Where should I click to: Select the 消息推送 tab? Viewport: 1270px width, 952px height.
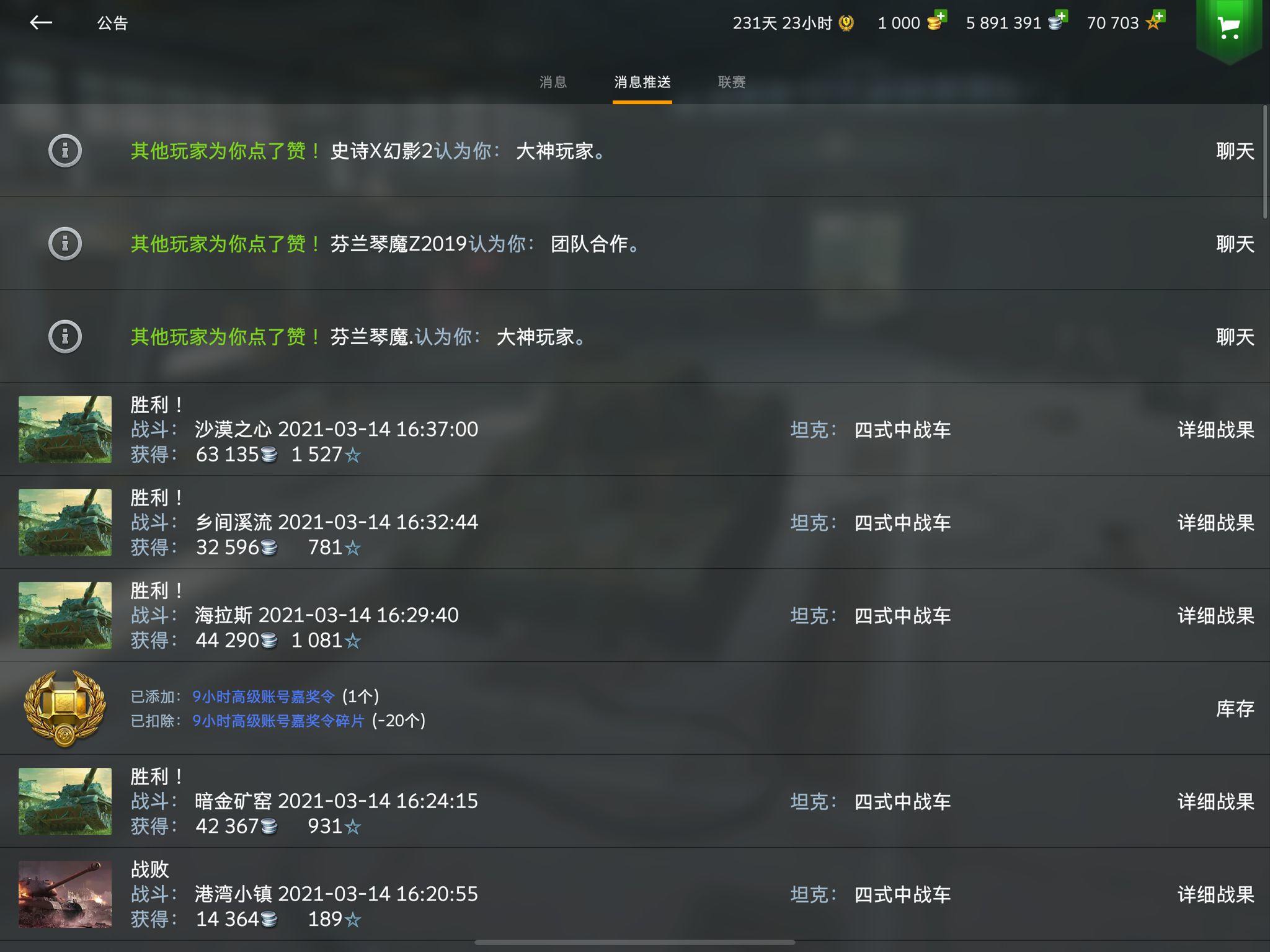642,82
